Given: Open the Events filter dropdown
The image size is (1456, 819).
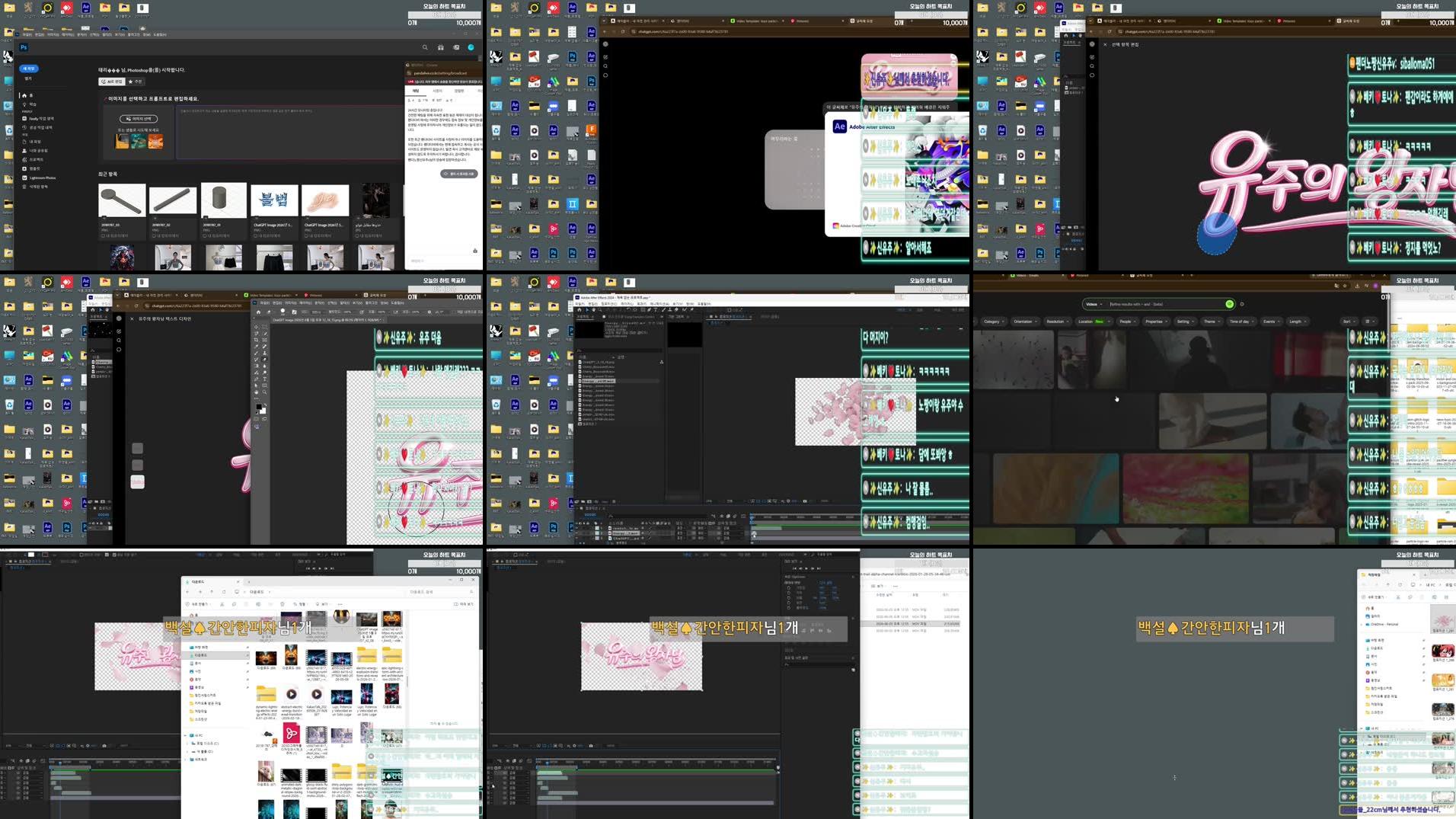Looking at the screenshot, I should pos(1272,322).
